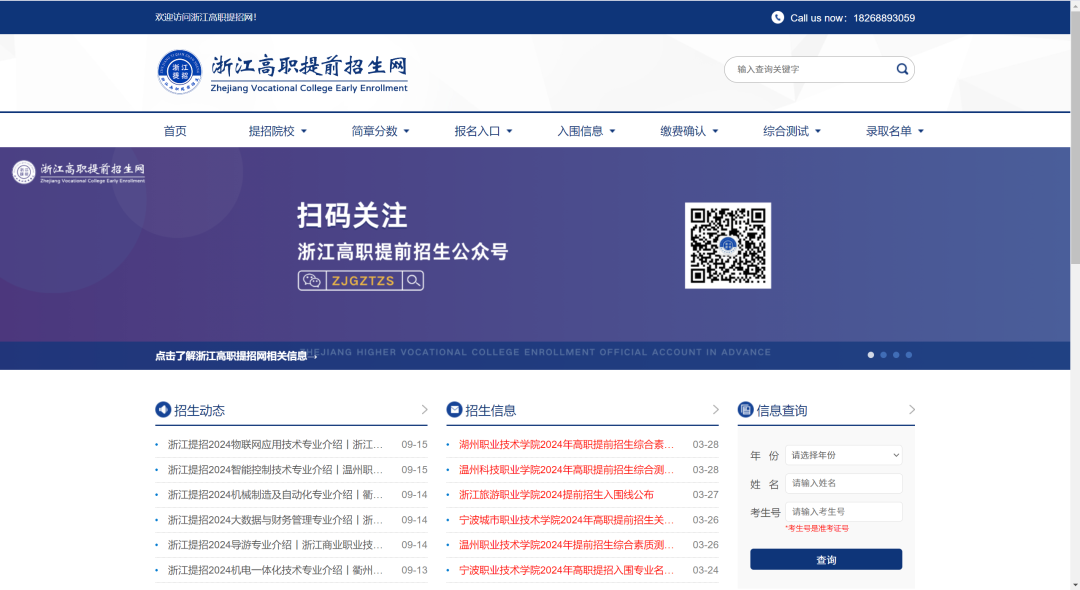The height and width of the screenshot is (590, 1080).
Task: Open the 大数据与财务管理专业介绍 news item
Action: 276,520
